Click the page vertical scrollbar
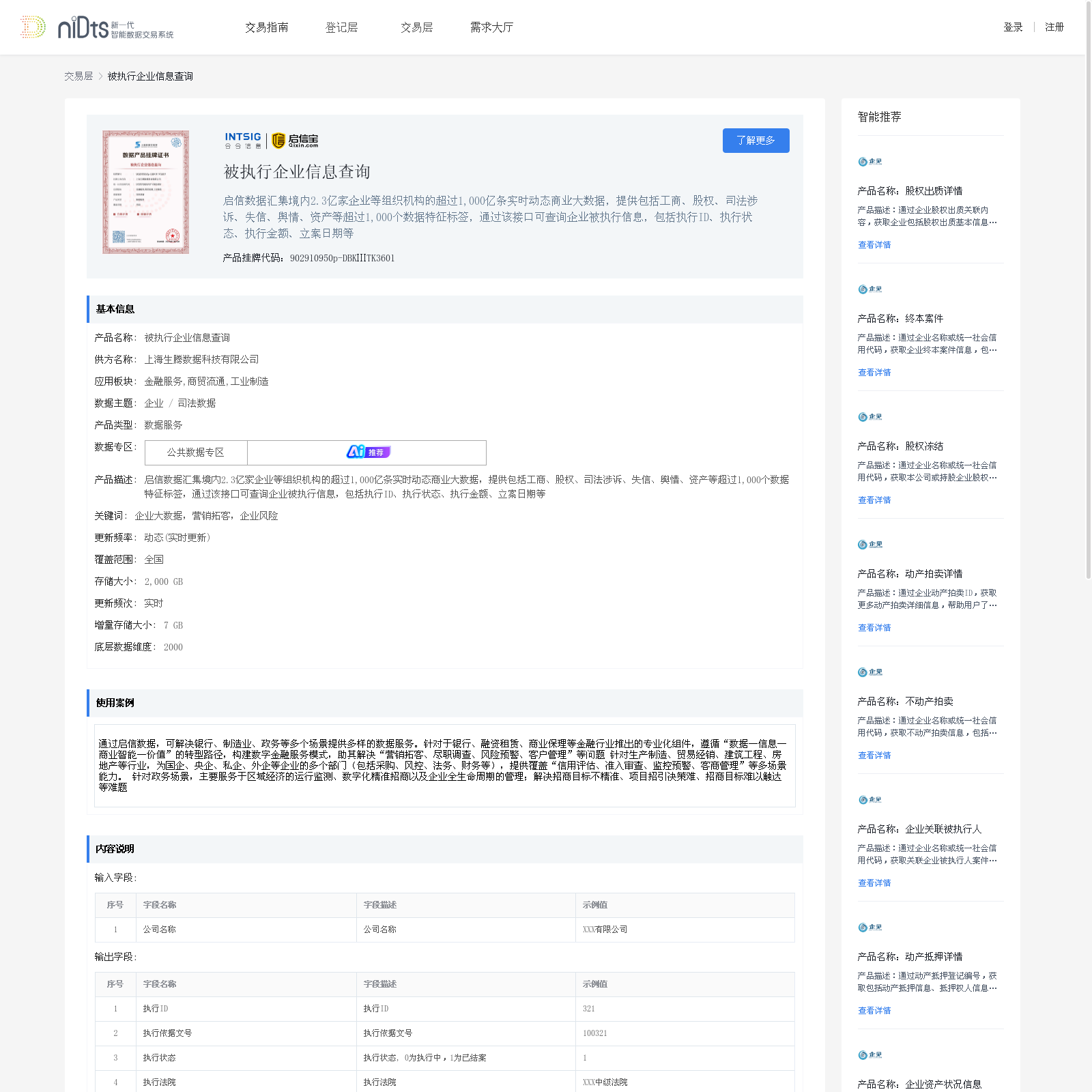This screenshot has height=1092, width=1092. [1088, 290]
